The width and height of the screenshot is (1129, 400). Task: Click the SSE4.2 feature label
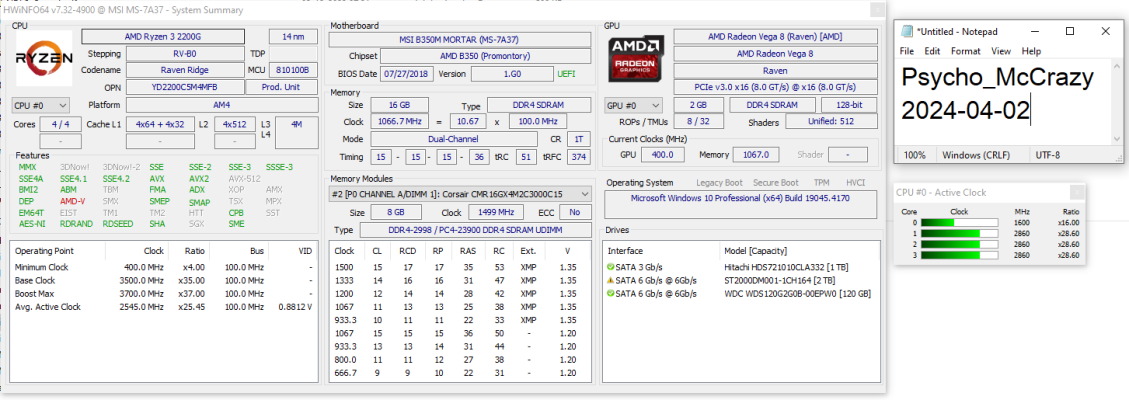tap(116, 178)
